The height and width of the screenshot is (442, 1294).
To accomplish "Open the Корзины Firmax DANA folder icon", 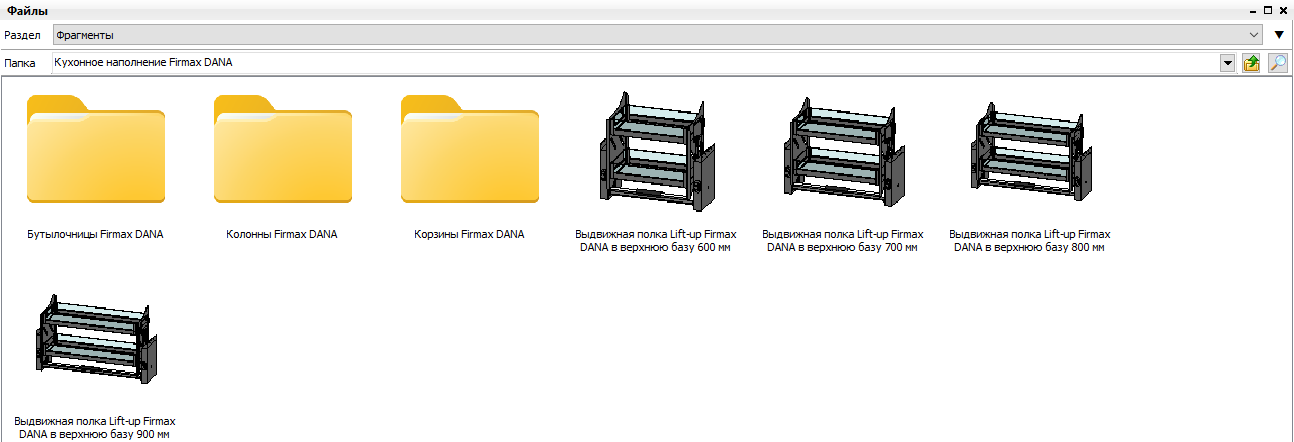I will pyautogui.click(x=470, y=149).
